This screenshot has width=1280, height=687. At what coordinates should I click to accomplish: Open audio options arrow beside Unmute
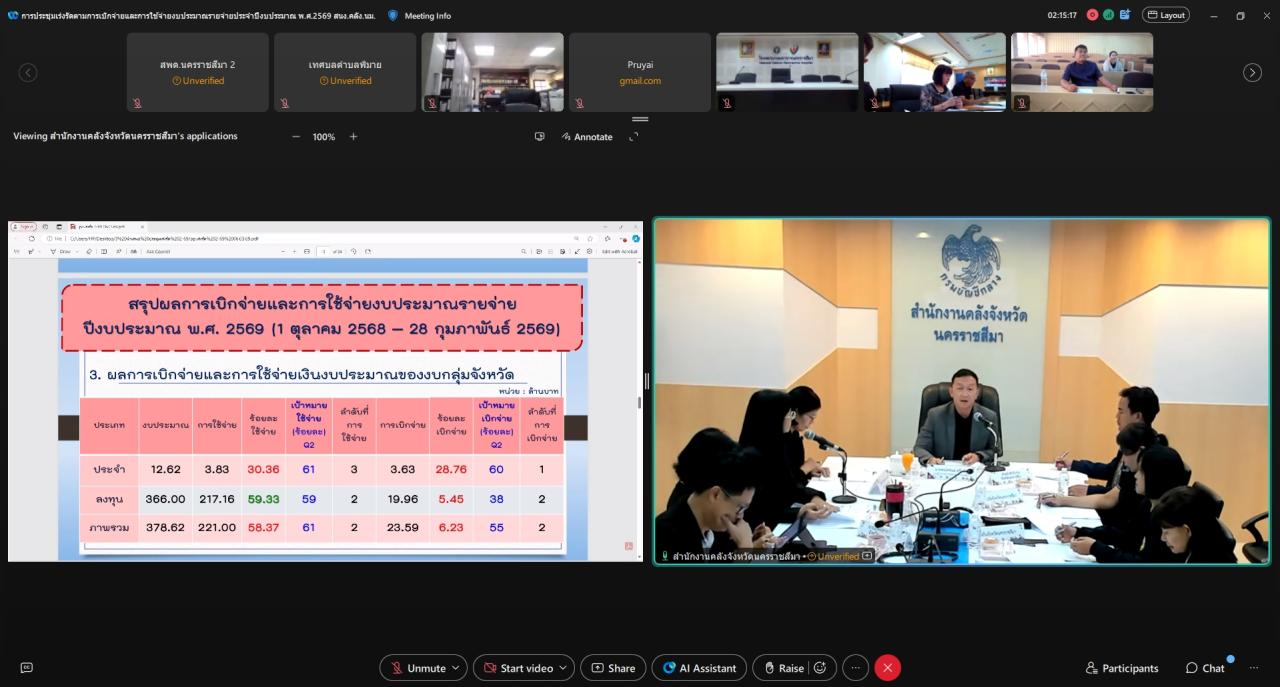(x=457, y=668)
